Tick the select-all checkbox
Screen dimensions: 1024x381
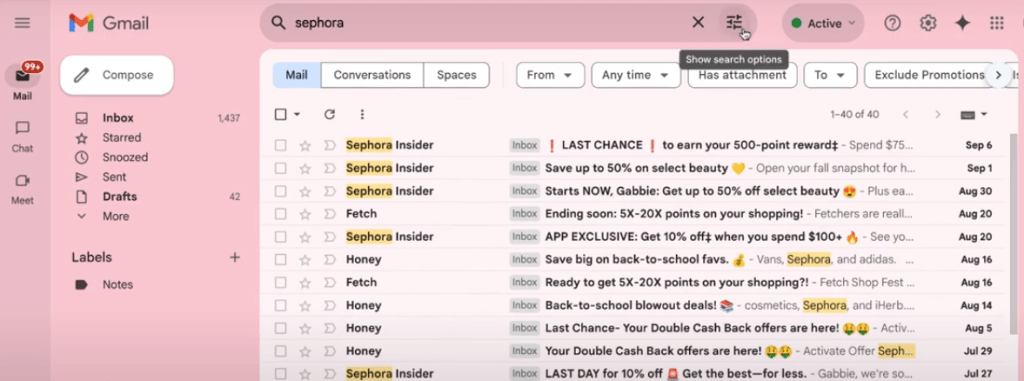pos(281,114)
